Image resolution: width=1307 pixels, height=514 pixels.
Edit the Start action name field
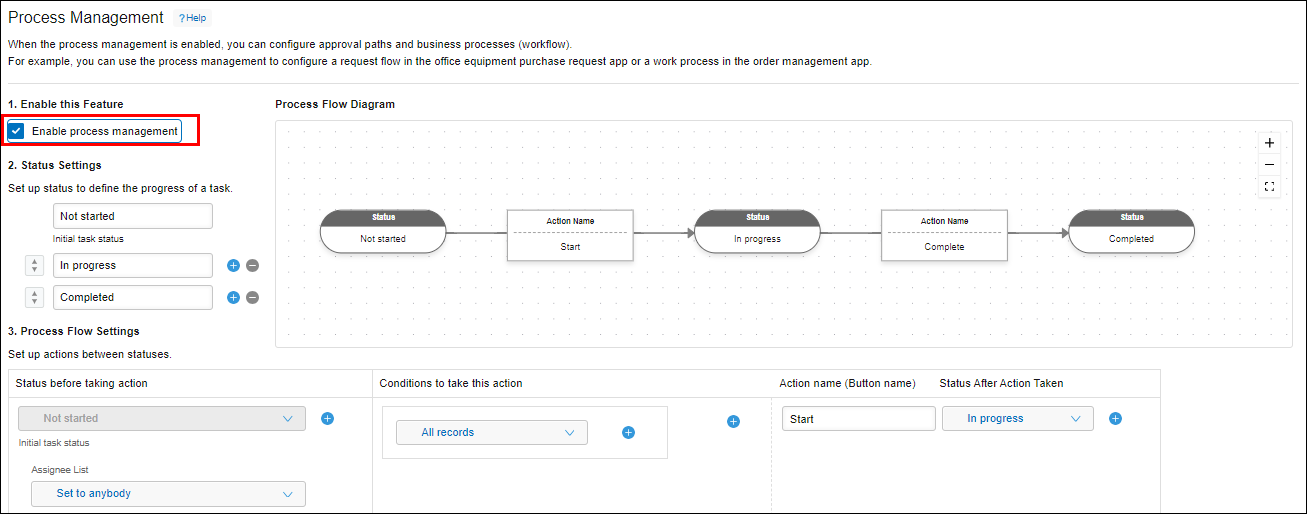[x=859, y=419]
